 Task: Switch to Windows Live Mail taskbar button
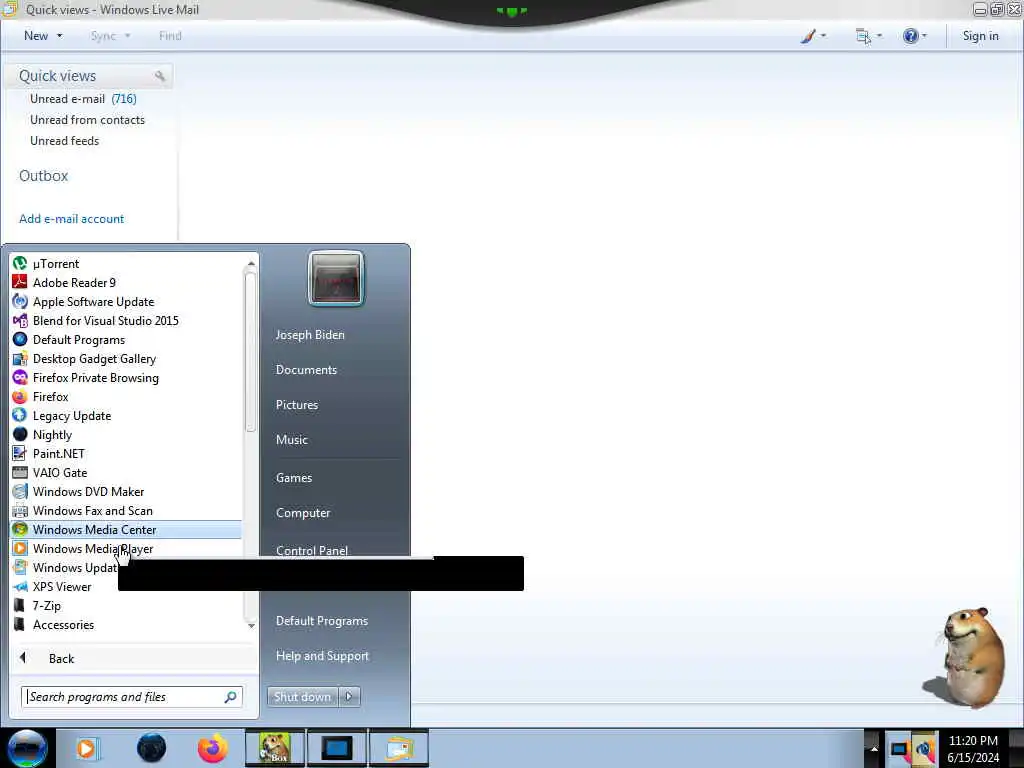(399, 748)
